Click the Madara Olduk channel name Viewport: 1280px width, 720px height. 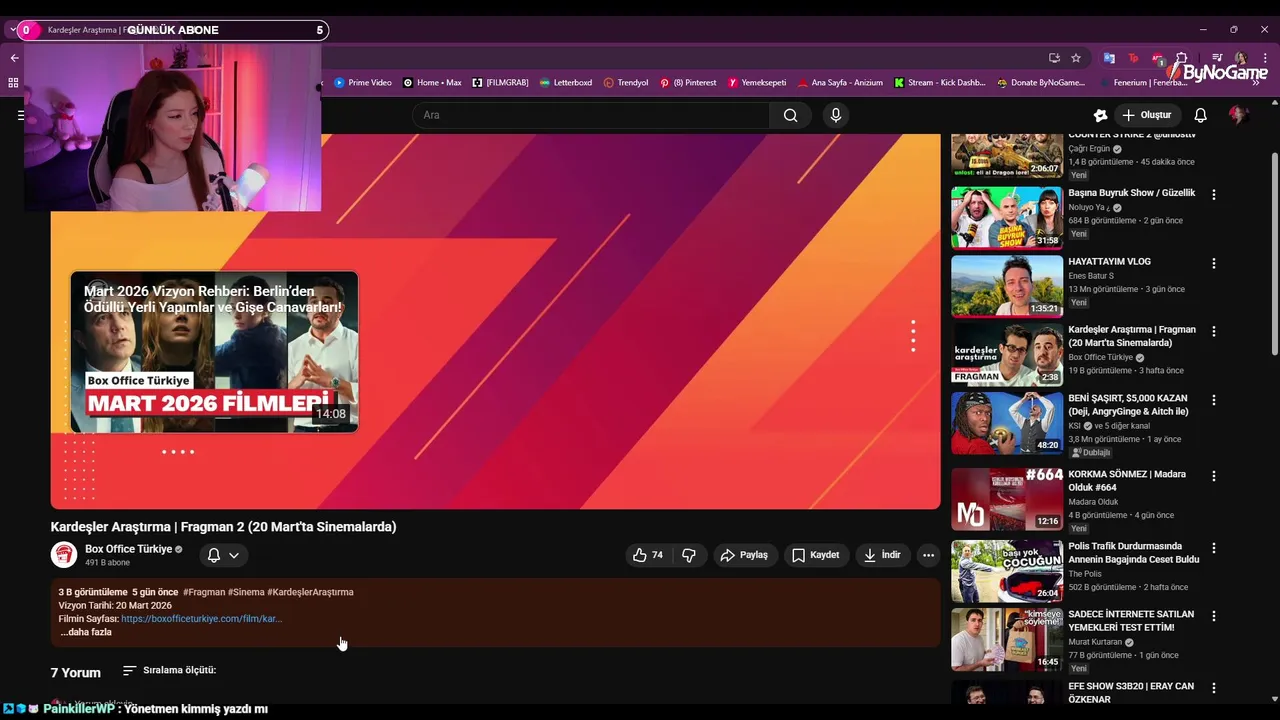coord(1093,502)
